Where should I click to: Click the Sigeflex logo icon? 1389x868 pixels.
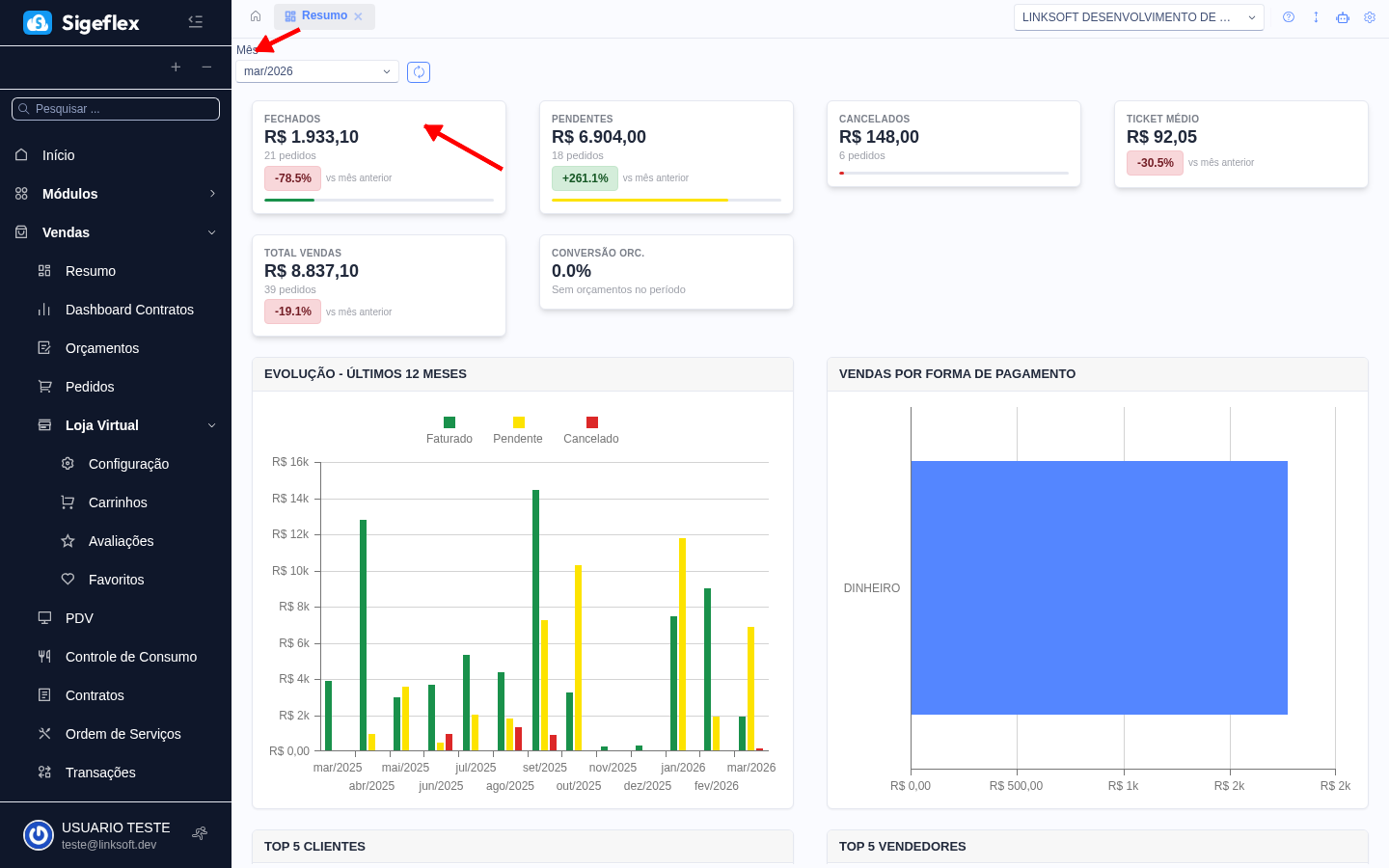pyautogui.click(x=38, y=21)
